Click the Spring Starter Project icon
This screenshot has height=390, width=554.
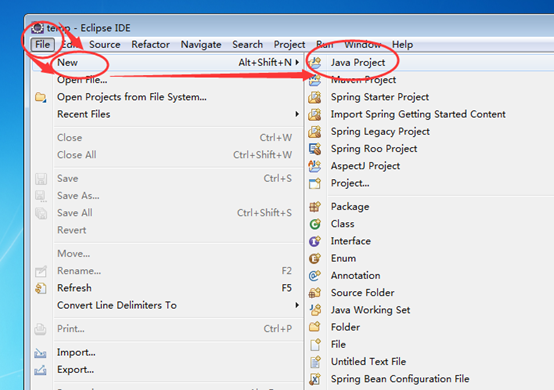pos(315,97)
